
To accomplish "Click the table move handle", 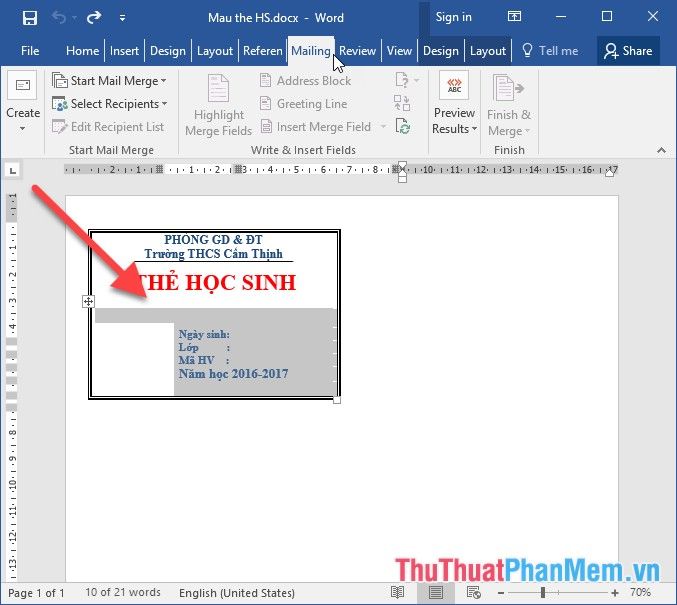I will [88, 301].
